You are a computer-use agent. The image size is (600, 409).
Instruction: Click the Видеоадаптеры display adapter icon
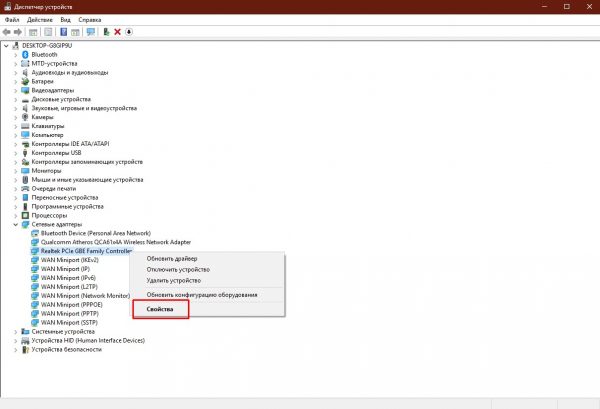[25, 90]
